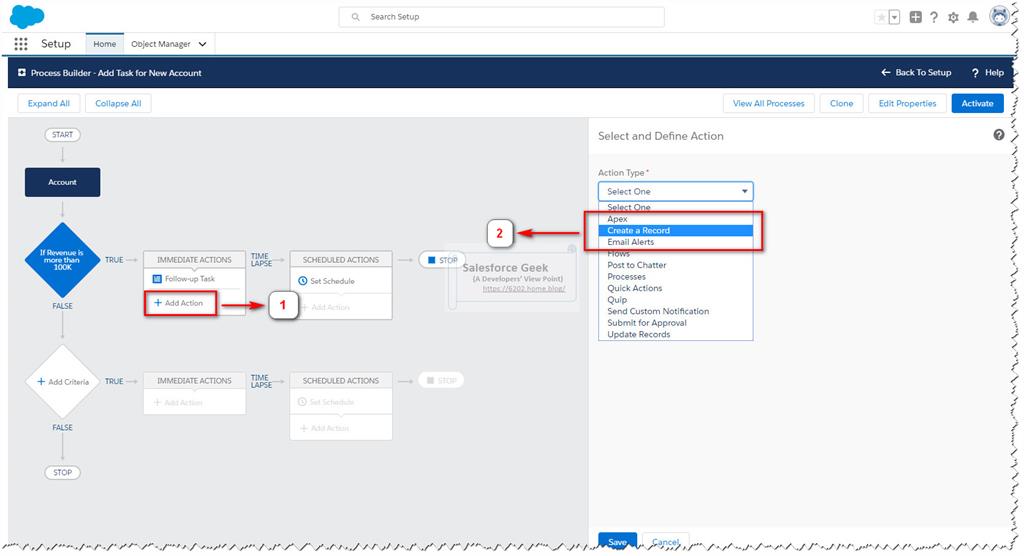Open the Action Type dropdown
1024x556 pixels.
tap(675, 191)
